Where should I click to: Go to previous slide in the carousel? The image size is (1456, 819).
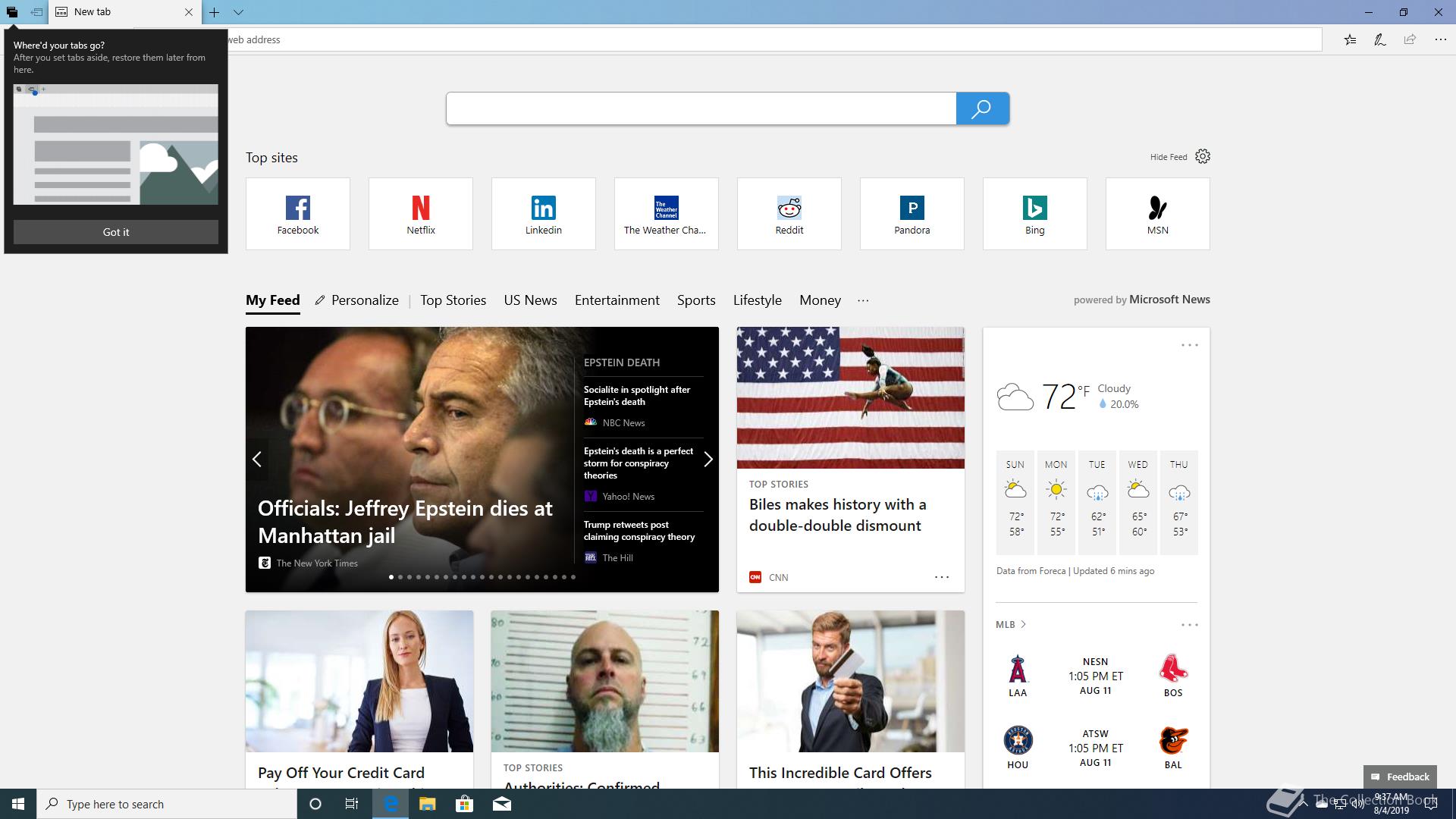pyautogui.click(x=257, y=459)
